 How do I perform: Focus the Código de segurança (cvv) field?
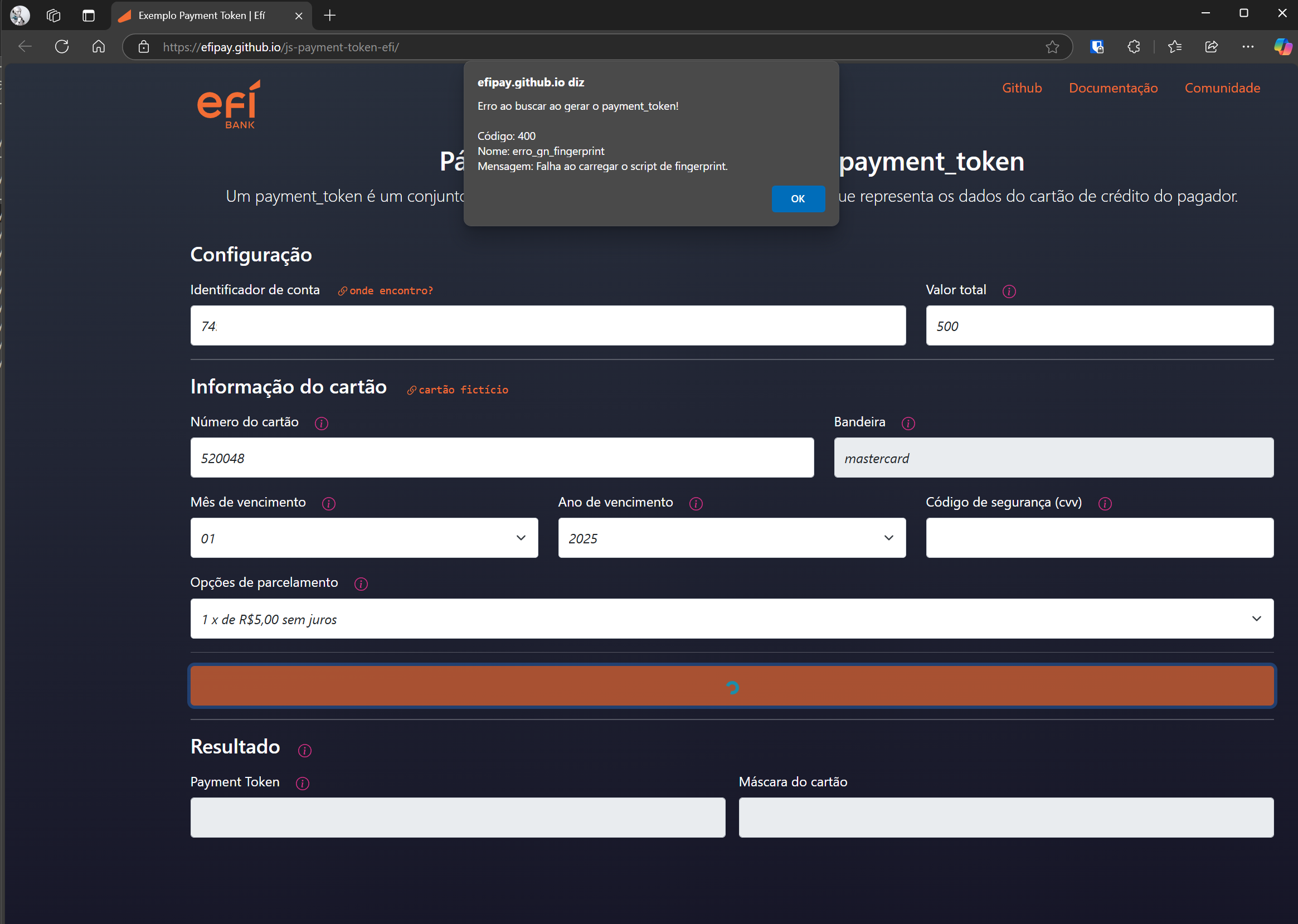click(1100, 538)
